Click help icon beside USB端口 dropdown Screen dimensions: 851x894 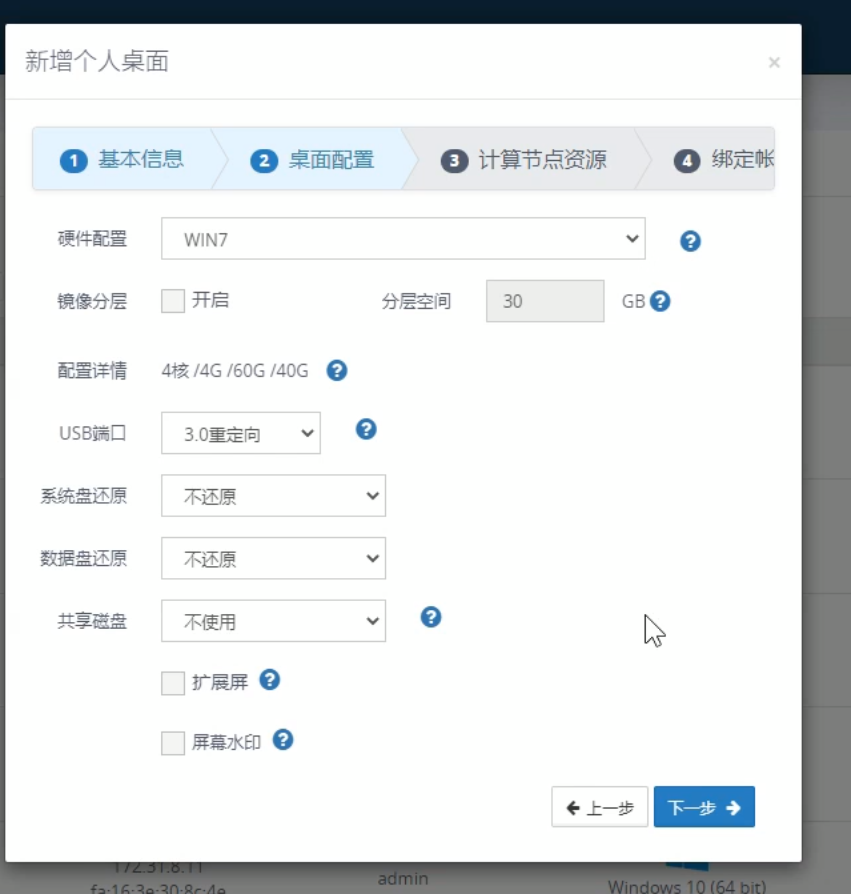coord(366,430)
